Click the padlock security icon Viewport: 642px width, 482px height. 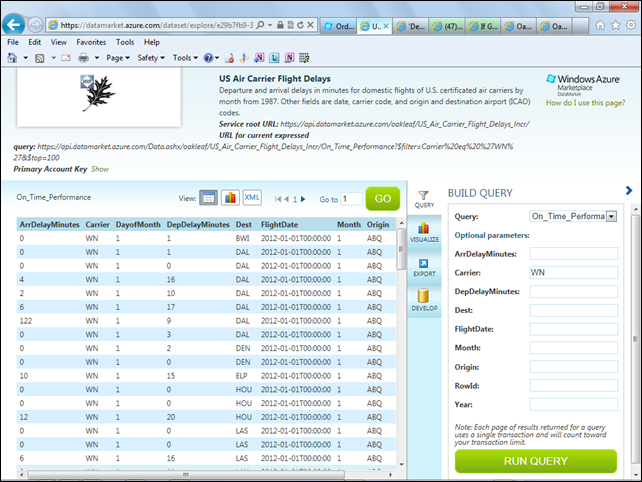[x=280, y=25]
